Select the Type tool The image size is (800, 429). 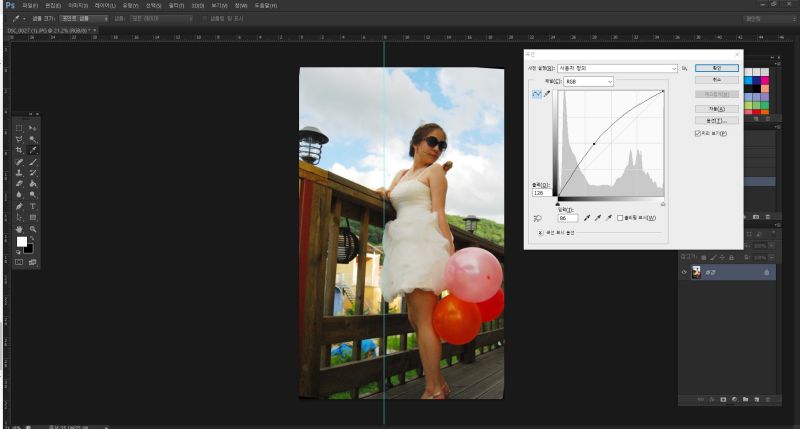(33, 207)
